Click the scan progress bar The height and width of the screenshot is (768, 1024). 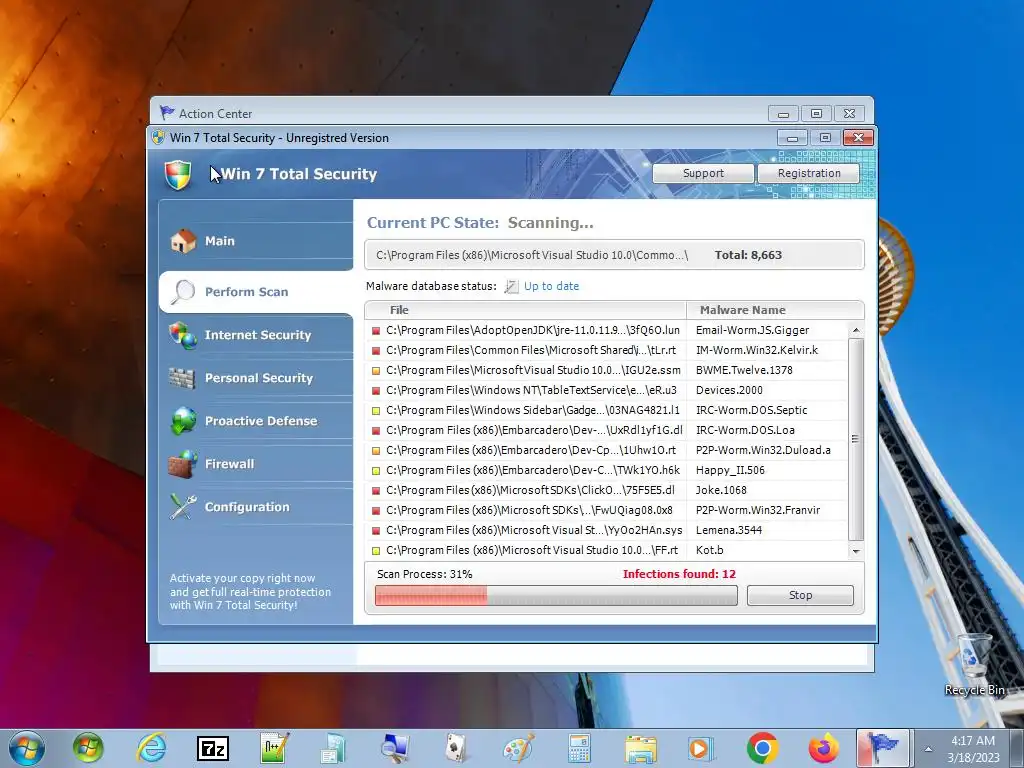click(556, 595)
